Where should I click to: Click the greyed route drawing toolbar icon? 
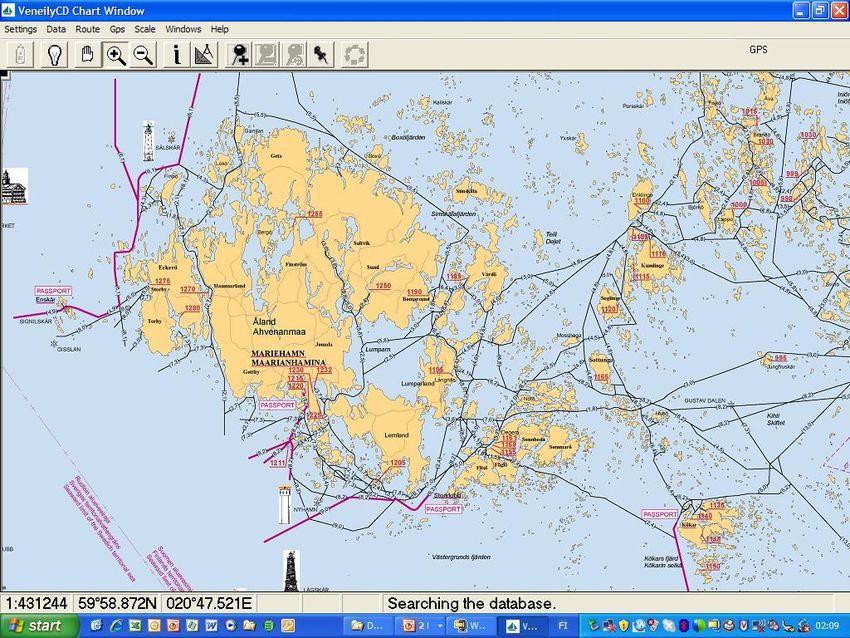266,55
